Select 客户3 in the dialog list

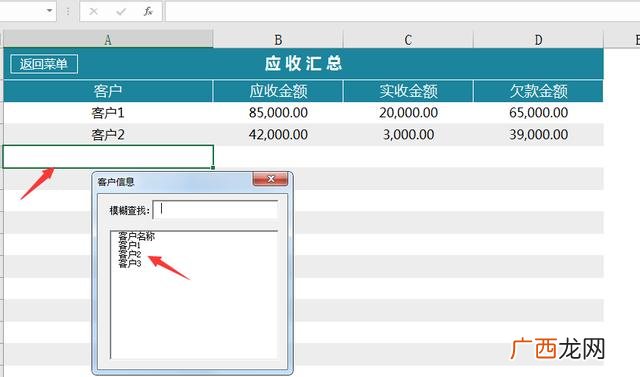129,264
